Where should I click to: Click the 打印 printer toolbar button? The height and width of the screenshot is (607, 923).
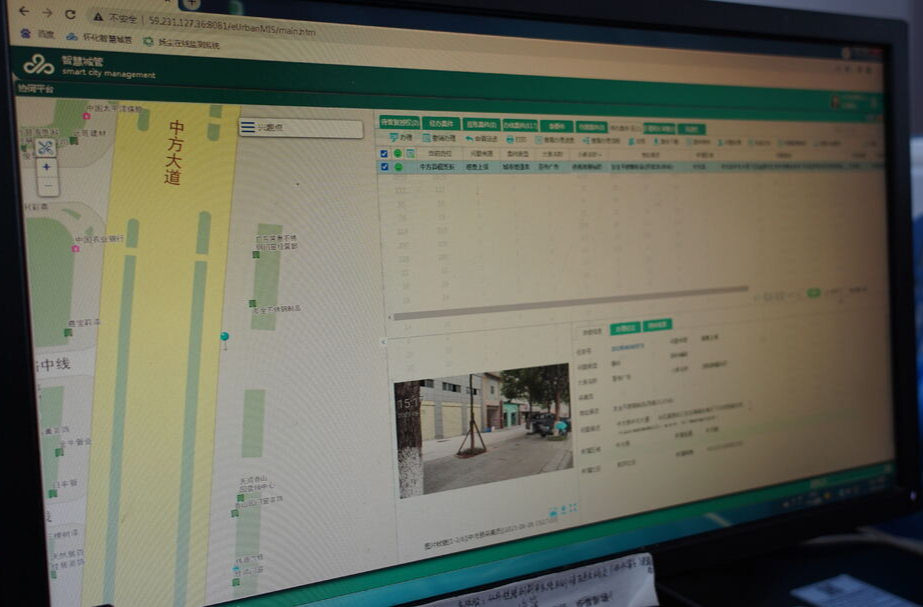click(516, 140)
